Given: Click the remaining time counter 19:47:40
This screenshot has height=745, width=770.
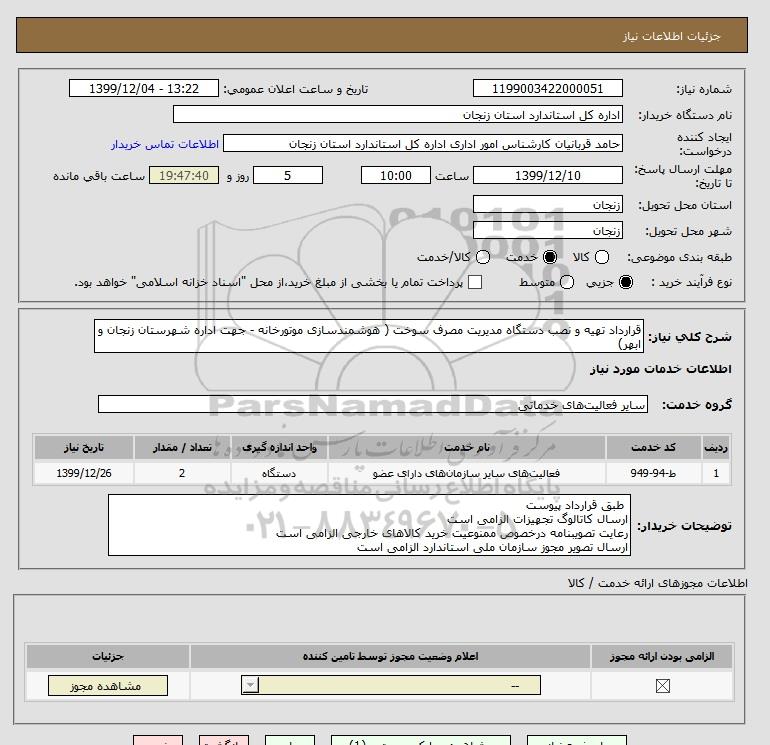Looking at the screenshot, I should click(184, 175).
